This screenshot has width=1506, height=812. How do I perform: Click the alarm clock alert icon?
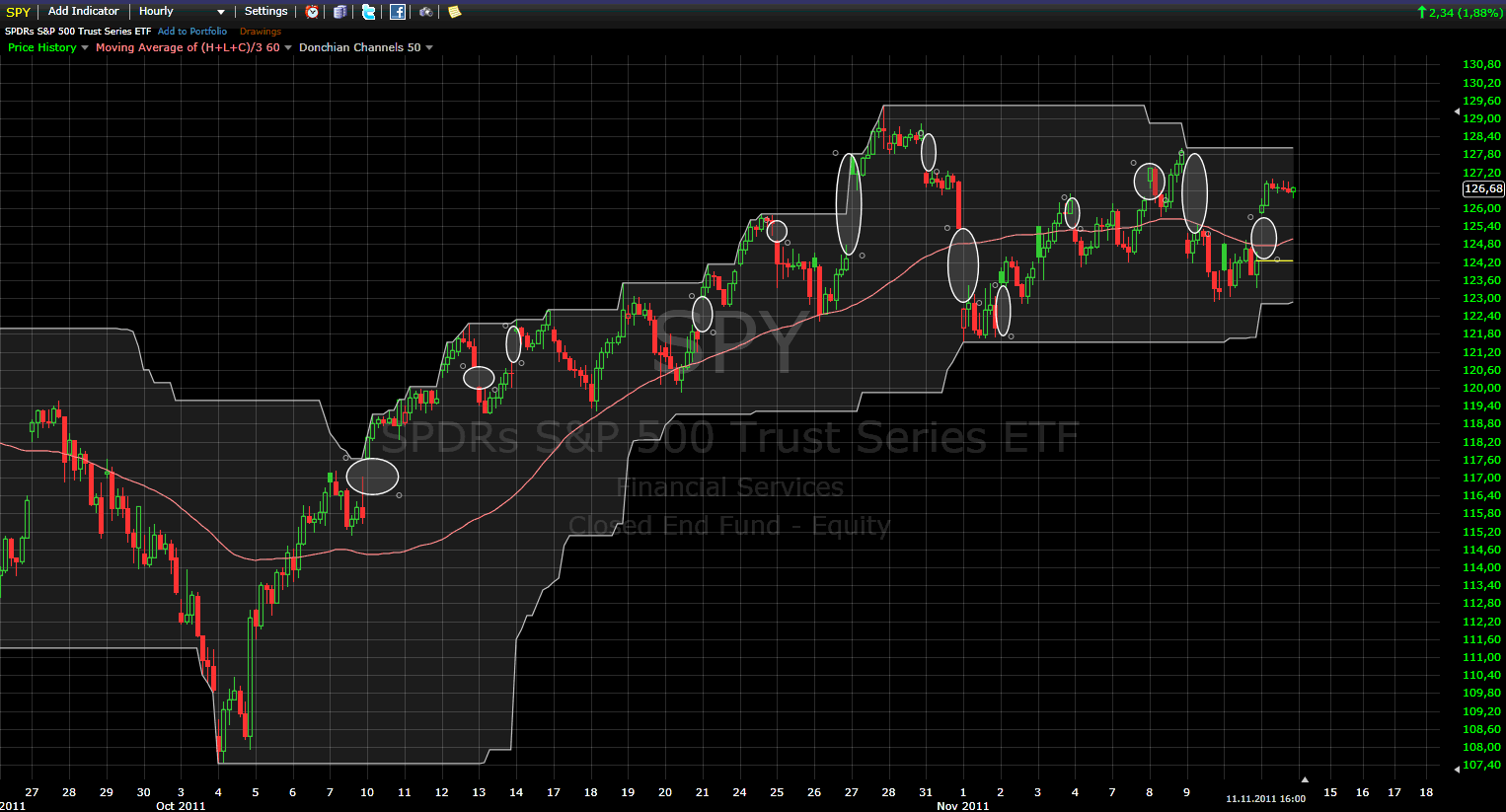tap(312, 12)
